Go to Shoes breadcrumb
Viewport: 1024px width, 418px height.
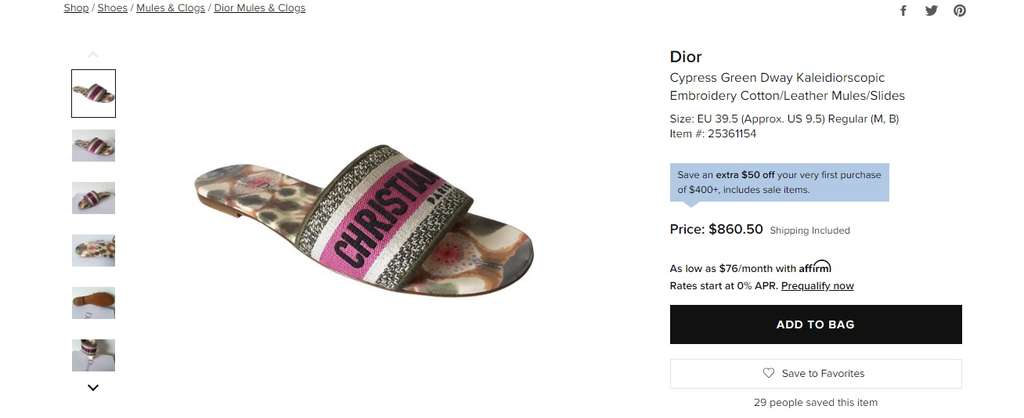coord(112,8)
